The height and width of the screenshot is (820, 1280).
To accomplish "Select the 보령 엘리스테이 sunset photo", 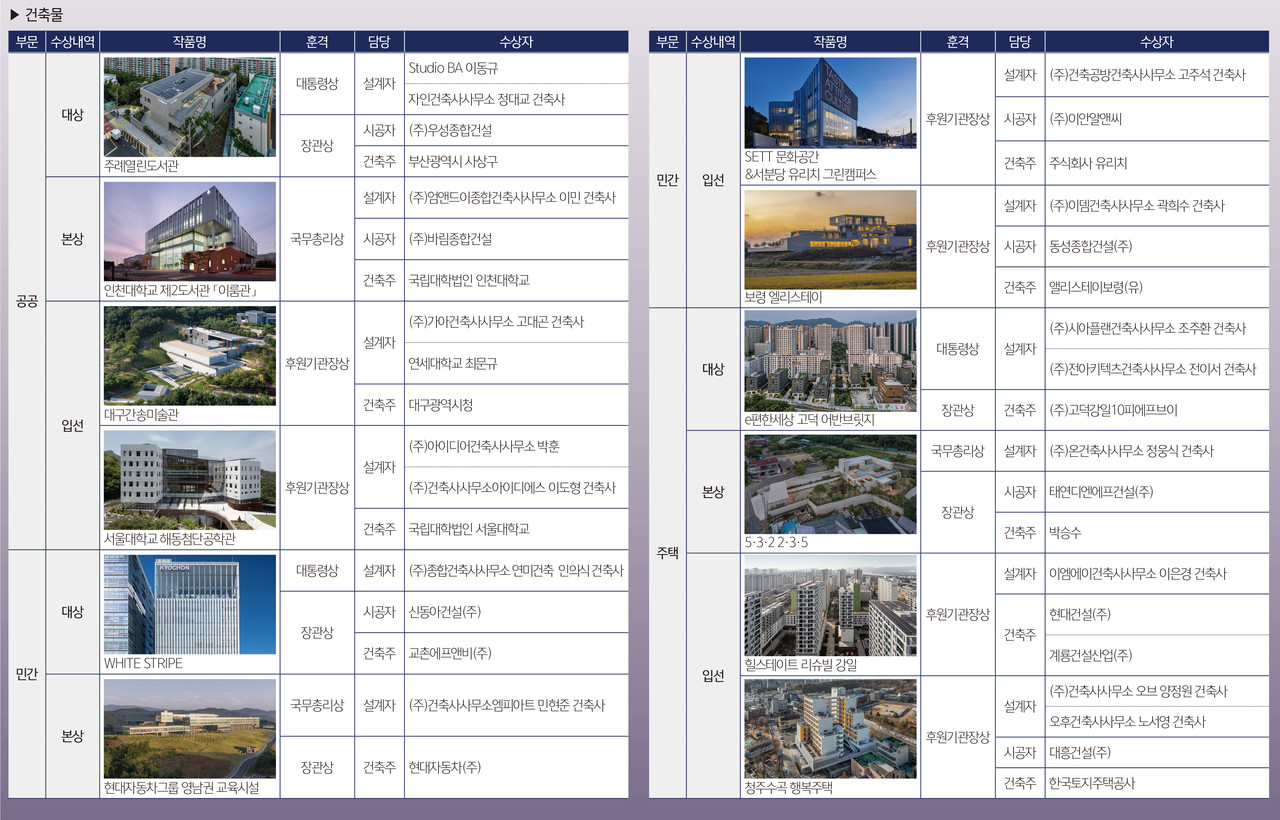I will click(830, 239).
